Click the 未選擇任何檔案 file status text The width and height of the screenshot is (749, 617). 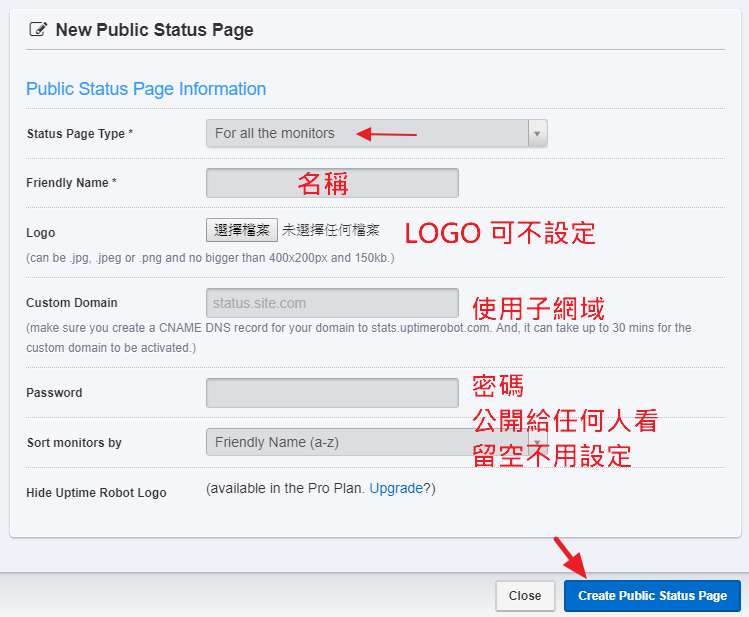click(331, 230)
